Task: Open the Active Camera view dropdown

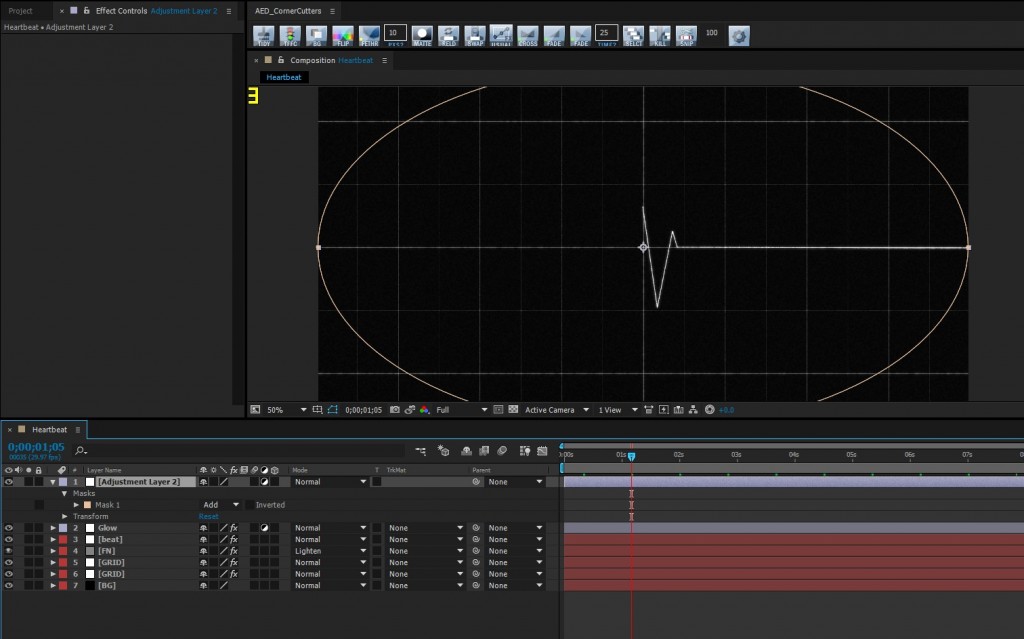Action: (556, 410)
